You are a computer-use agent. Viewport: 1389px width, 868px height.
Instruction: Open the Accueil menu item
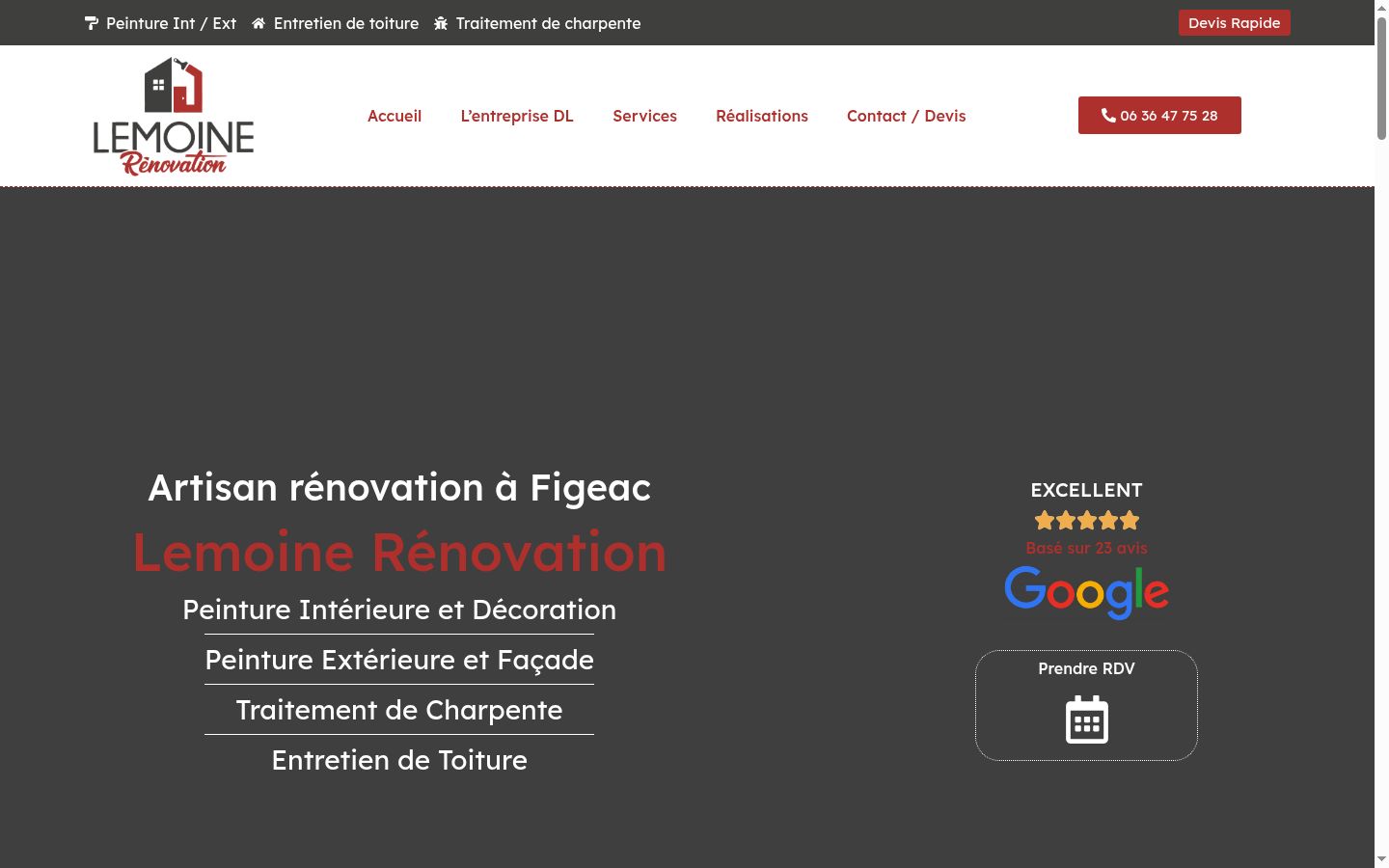[x=395, y=116]
